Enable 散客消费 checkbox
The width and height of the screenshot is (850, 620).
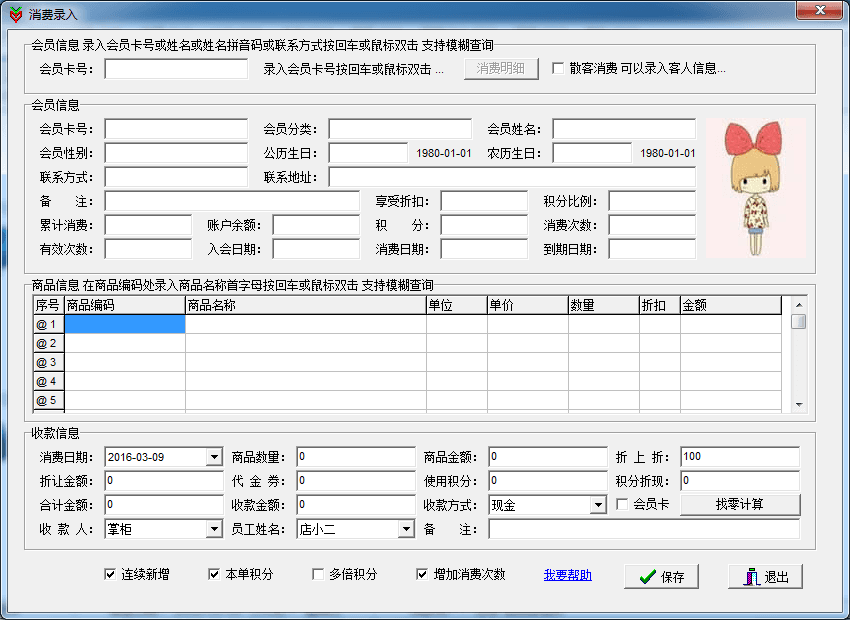pyautogui.click(x=558, y=68)
